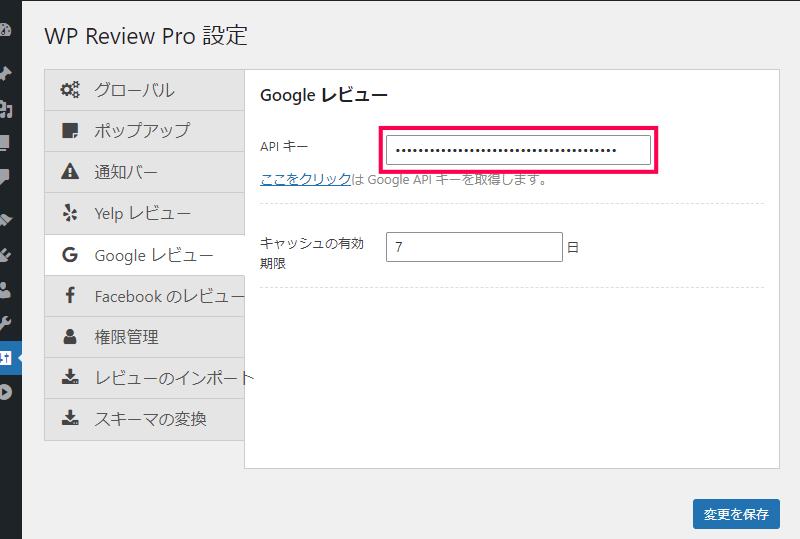
Task: Open the 通知バー settings tab
Action: pyautogui.click(x=144, y=172)
